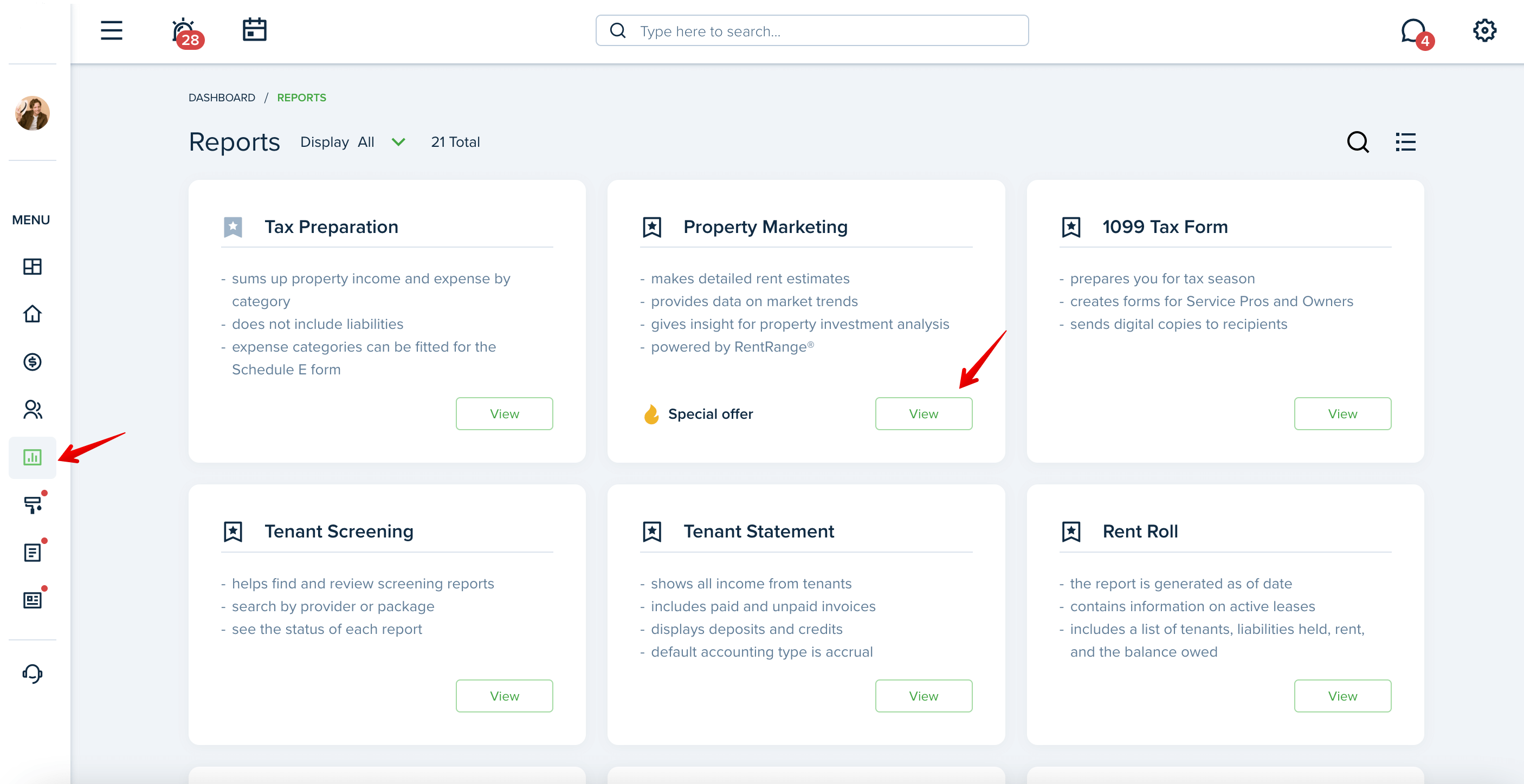Click the Rent Roll card title

(x=1140, y=532)
